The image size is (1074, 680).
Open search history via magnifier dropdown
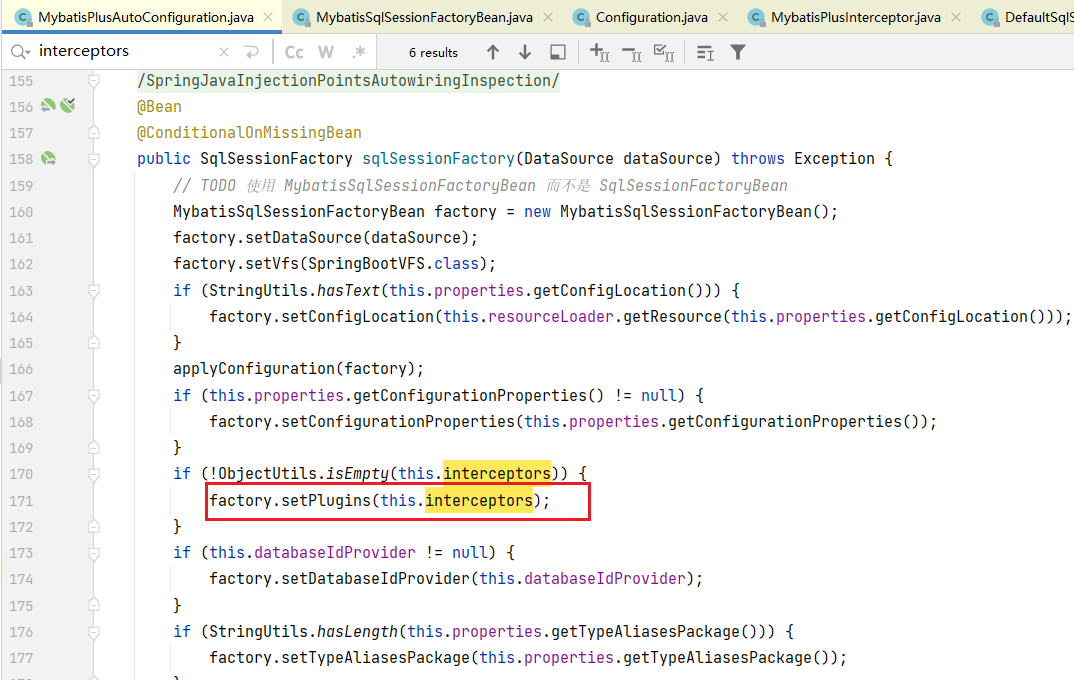click(20, 52)
